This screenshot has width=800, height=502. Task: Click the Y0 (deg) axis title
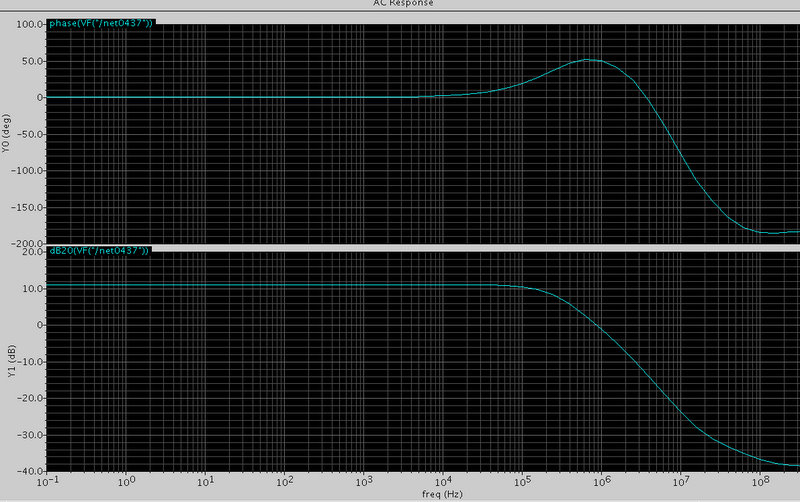coord(6,133)
